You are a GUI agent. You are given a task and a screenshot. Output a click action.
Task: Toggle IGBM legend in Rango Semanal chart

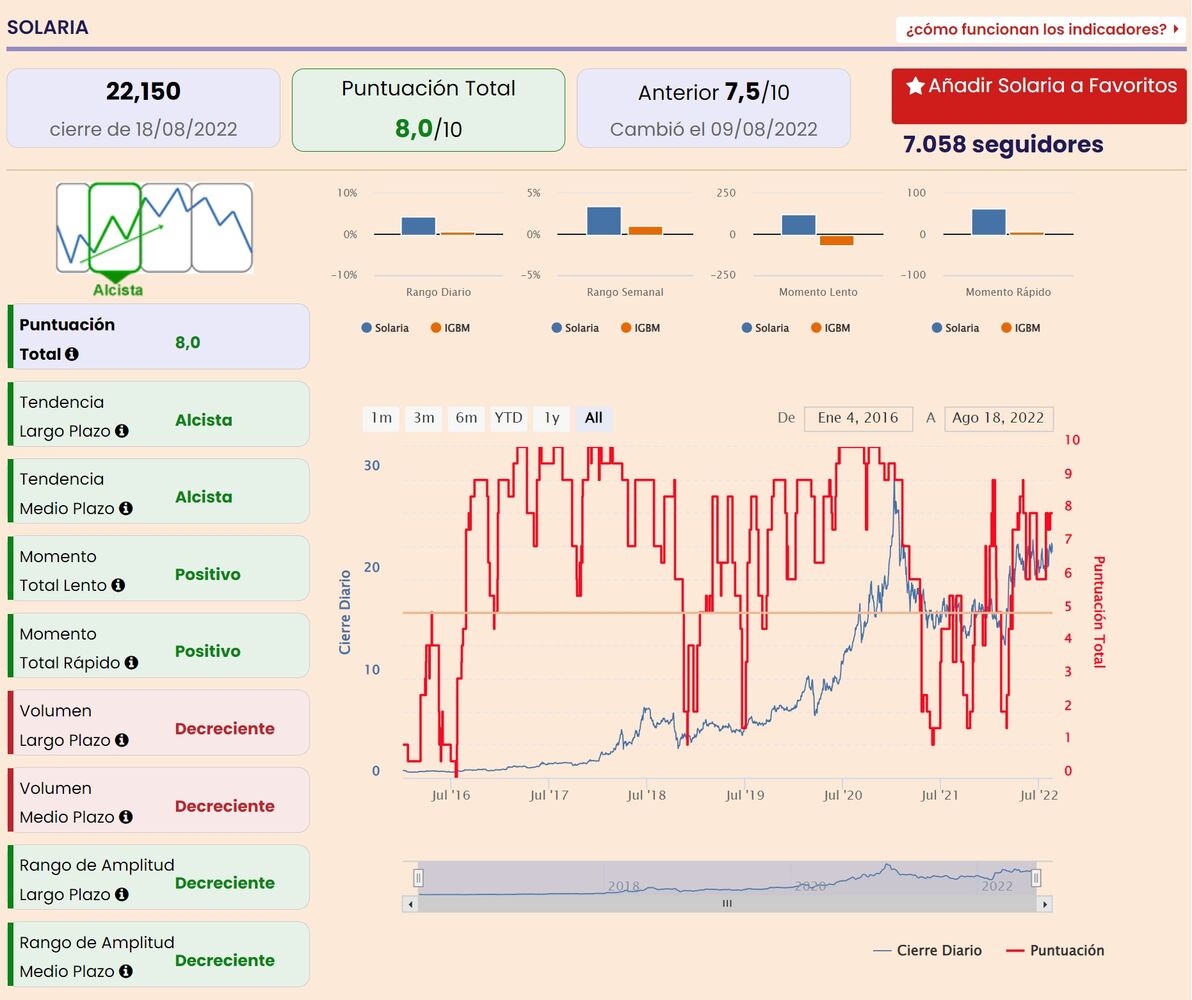point(640,329)
